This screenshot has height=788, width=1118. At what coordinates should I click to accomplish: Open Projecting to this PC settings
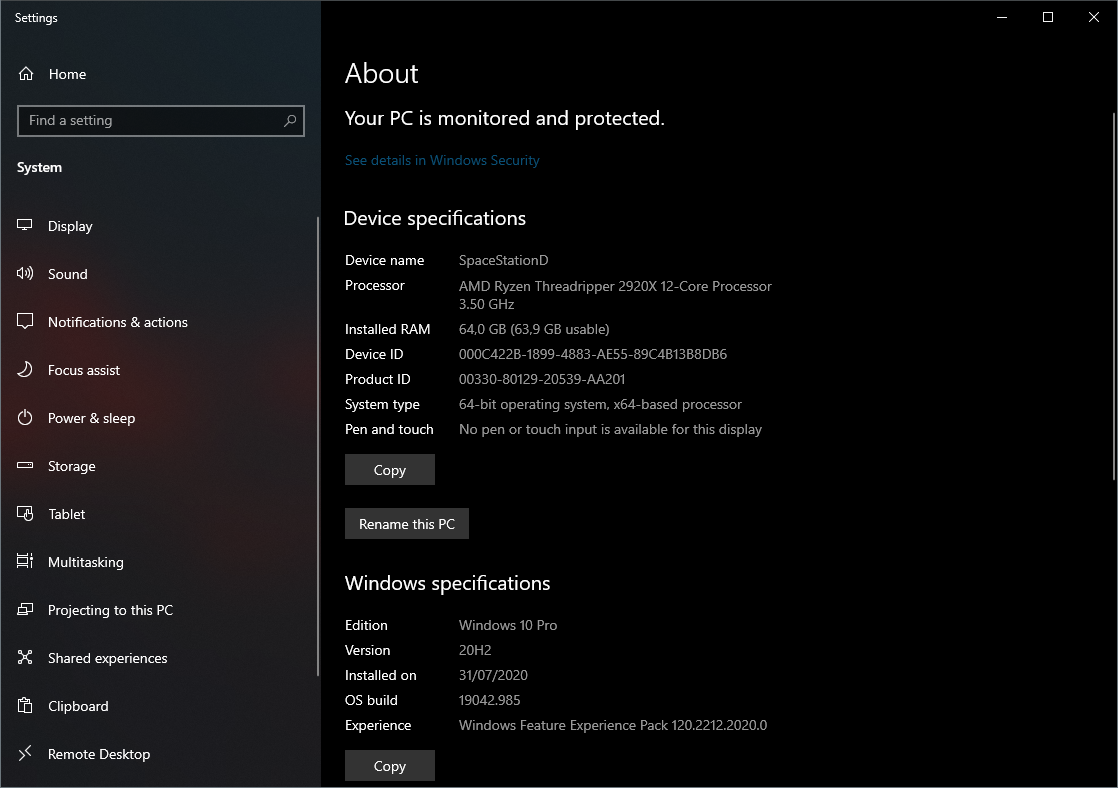(110, 610)
